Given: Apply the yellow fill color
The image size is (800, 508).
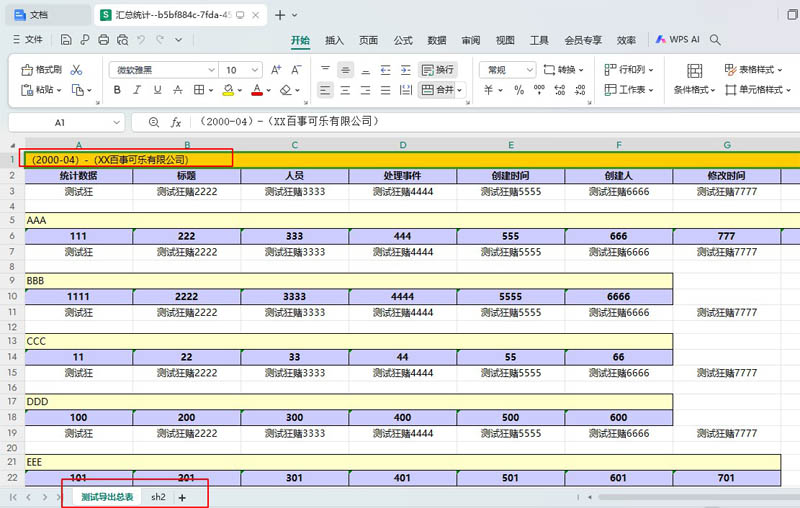Looking at the screenshot, I should point(229,90).
